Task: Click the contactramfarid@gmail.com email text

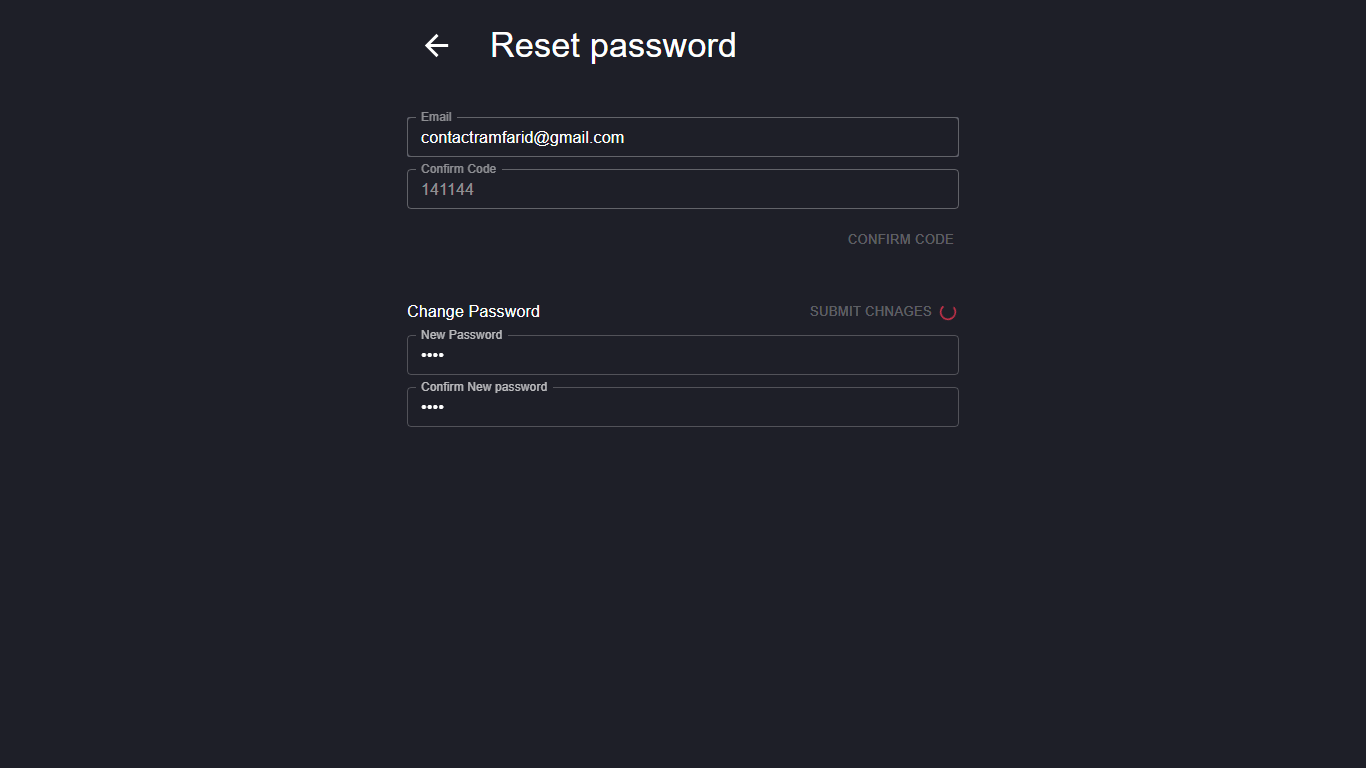Action: tap(522, 138)
